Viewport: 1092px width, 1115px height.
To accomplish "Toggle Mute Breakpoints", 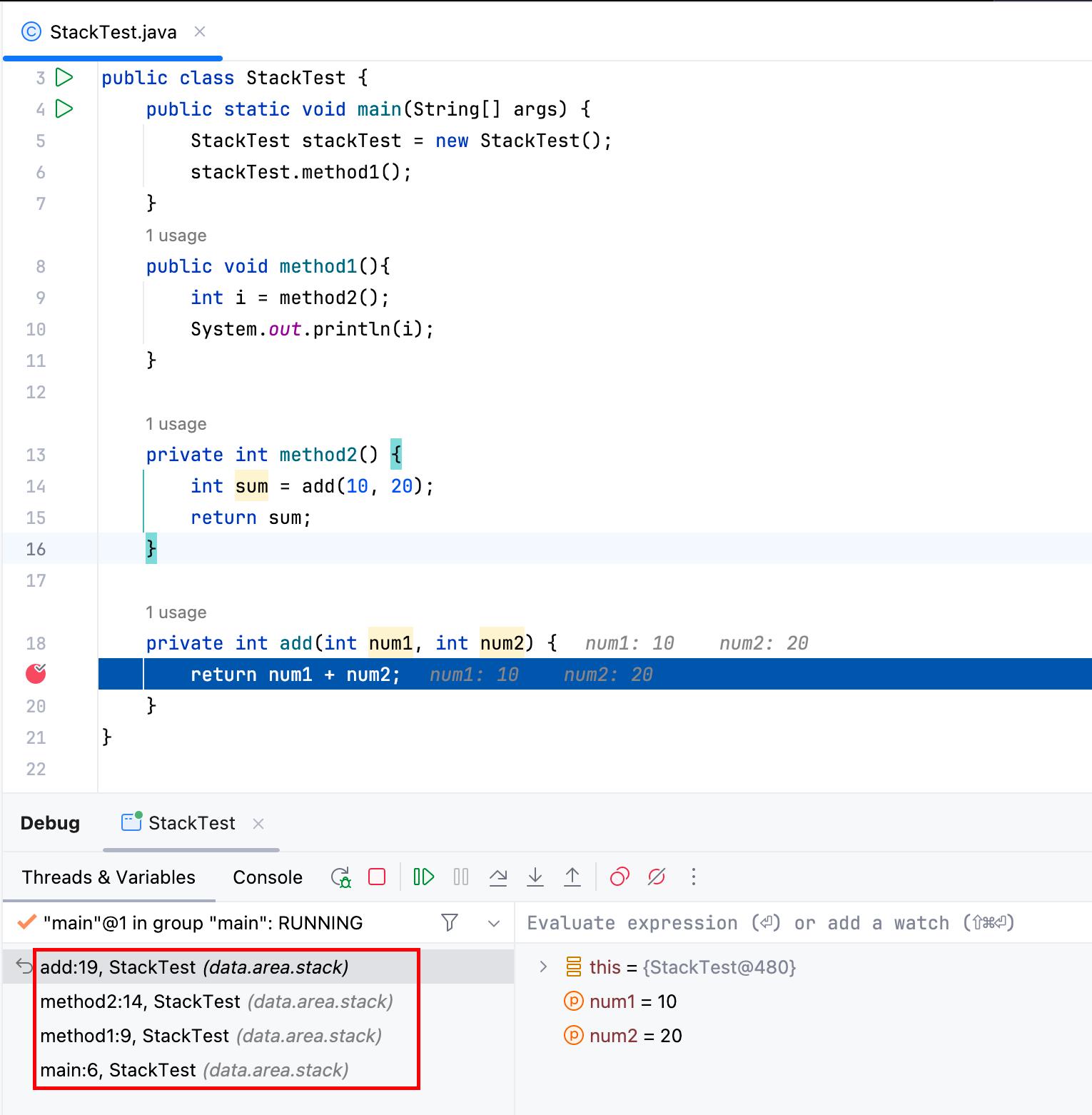I will pyautogui.click(x=657, y=877).
